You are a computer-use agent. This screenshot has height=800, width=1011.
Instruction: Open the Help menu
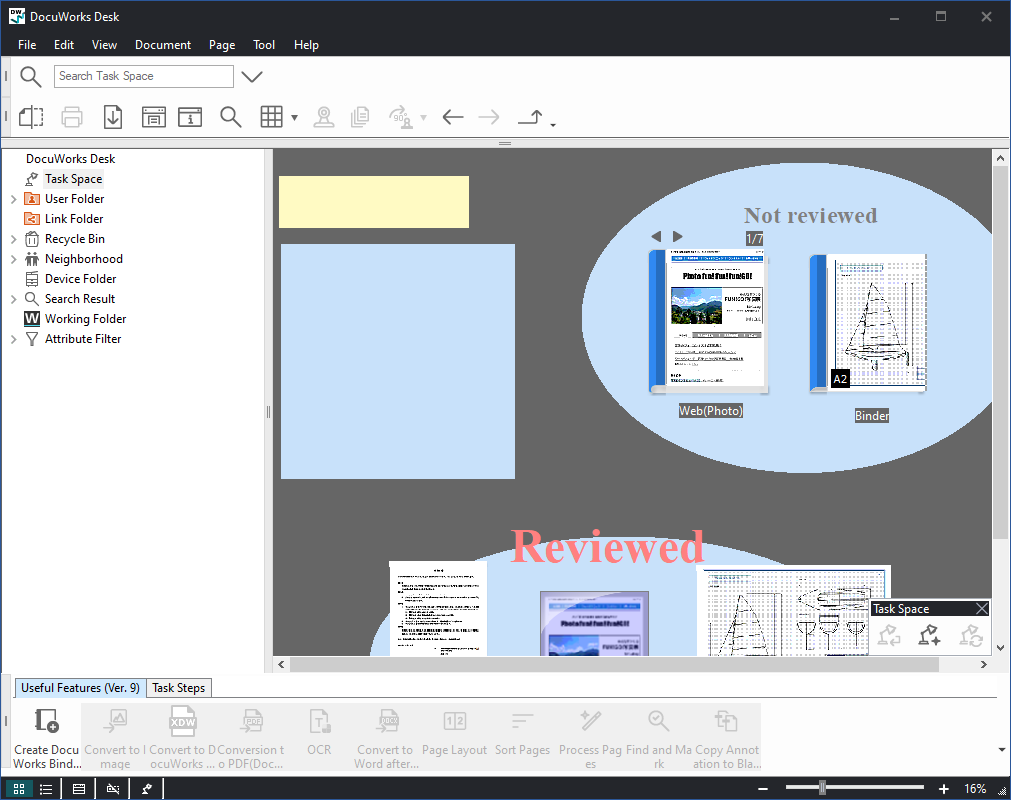306,45
